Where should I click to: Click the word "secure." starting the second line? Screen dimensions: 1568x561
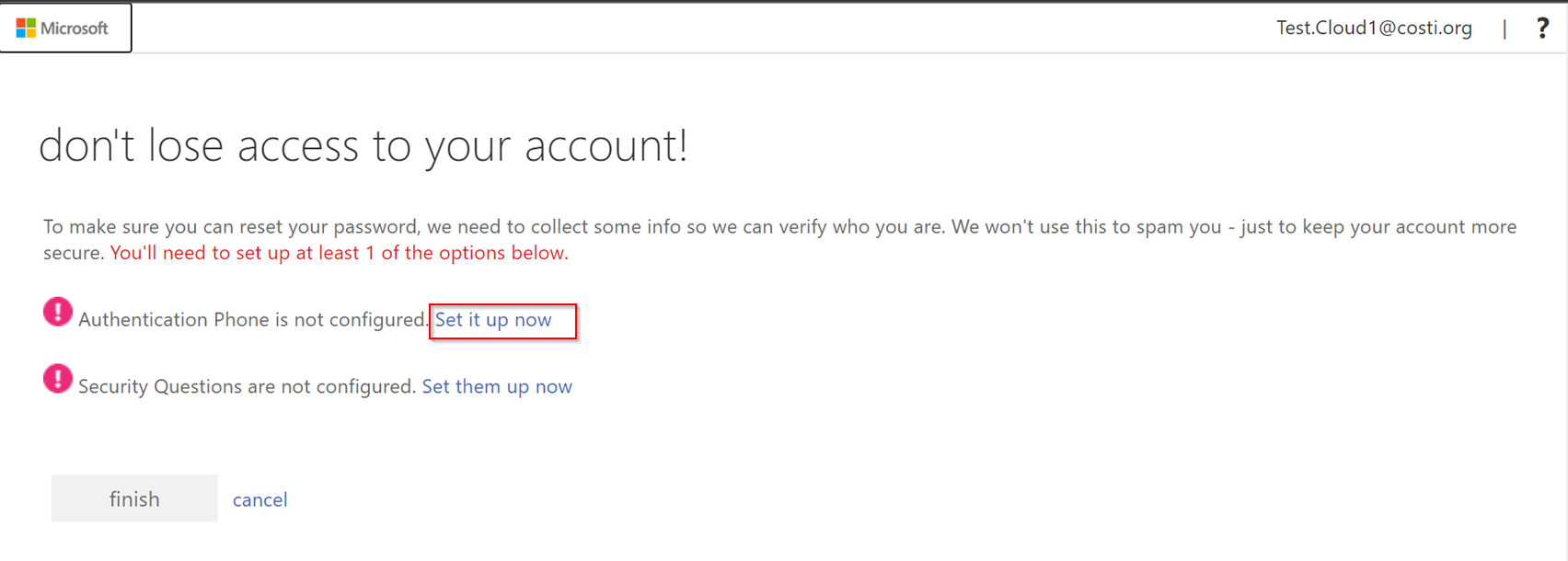[x=74, y=253]
